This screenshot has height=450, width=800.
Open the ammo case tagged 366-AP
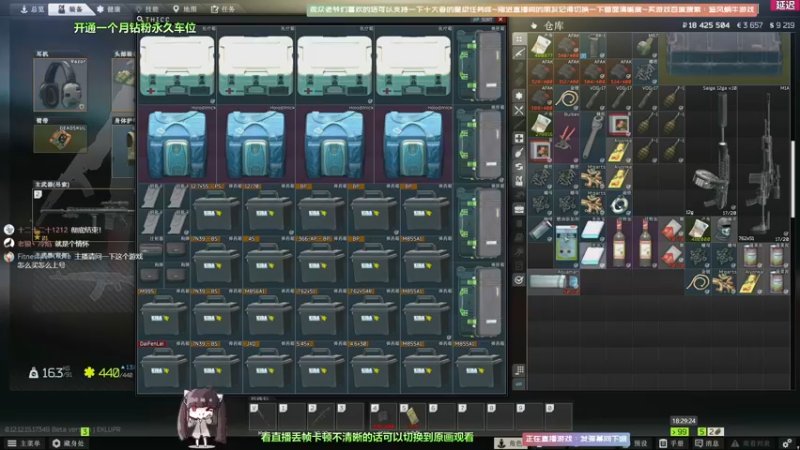point(321,262)
